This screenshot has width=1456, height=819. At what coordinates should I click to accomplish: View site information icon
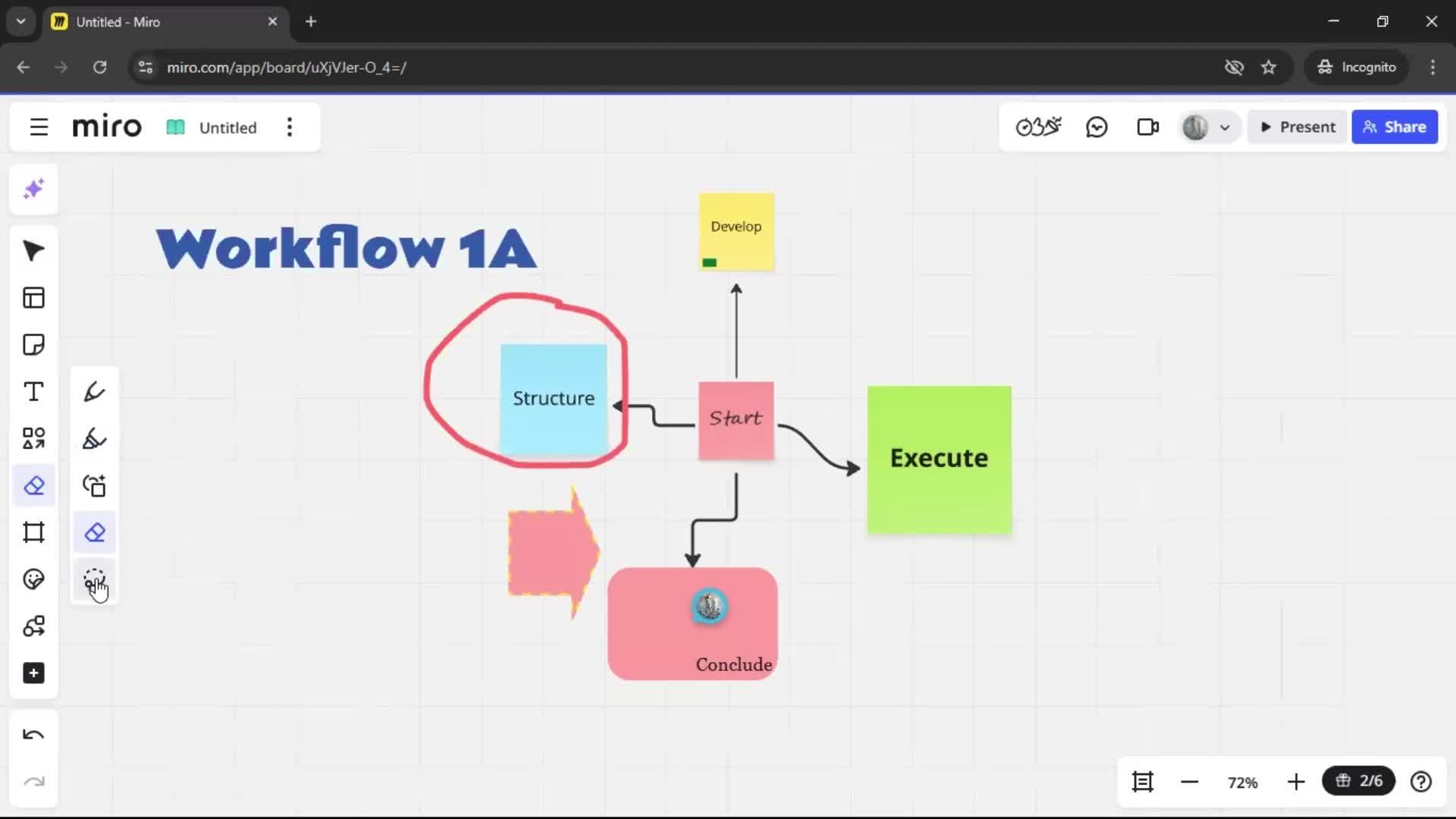point(146,67)
